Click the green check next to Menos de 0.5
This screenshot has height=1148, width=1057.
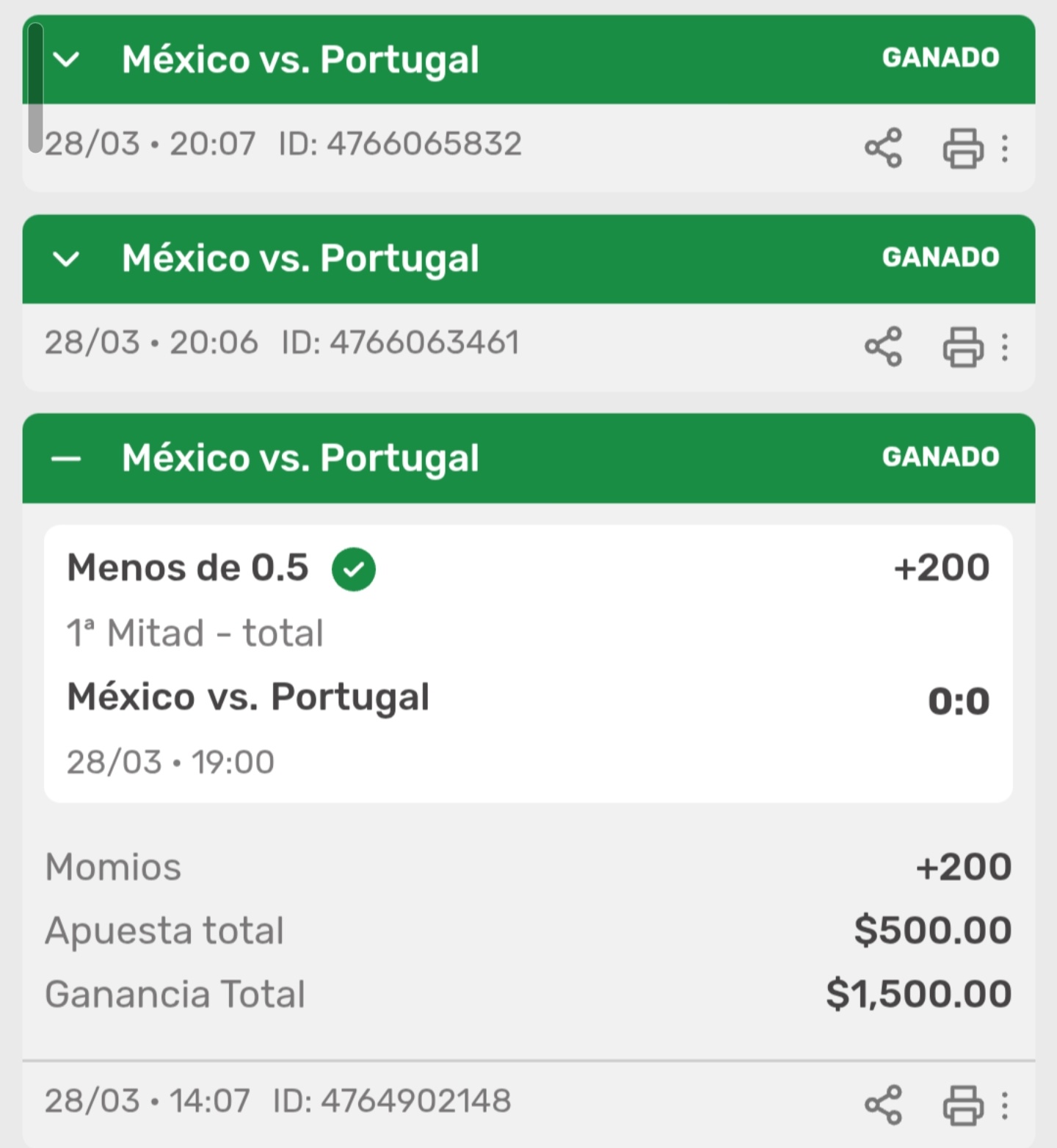tap(353, 569)
